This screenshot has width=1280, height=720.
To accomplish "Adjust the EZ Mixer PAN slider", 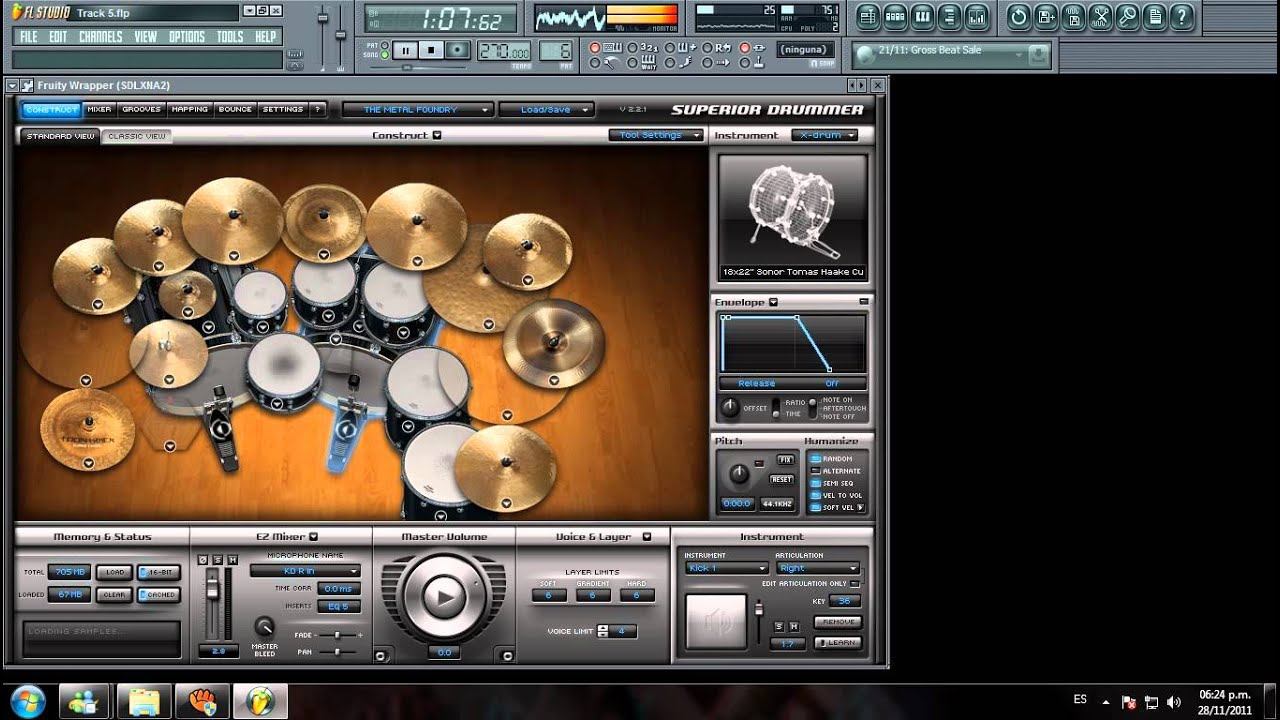I will pos(339,651).
